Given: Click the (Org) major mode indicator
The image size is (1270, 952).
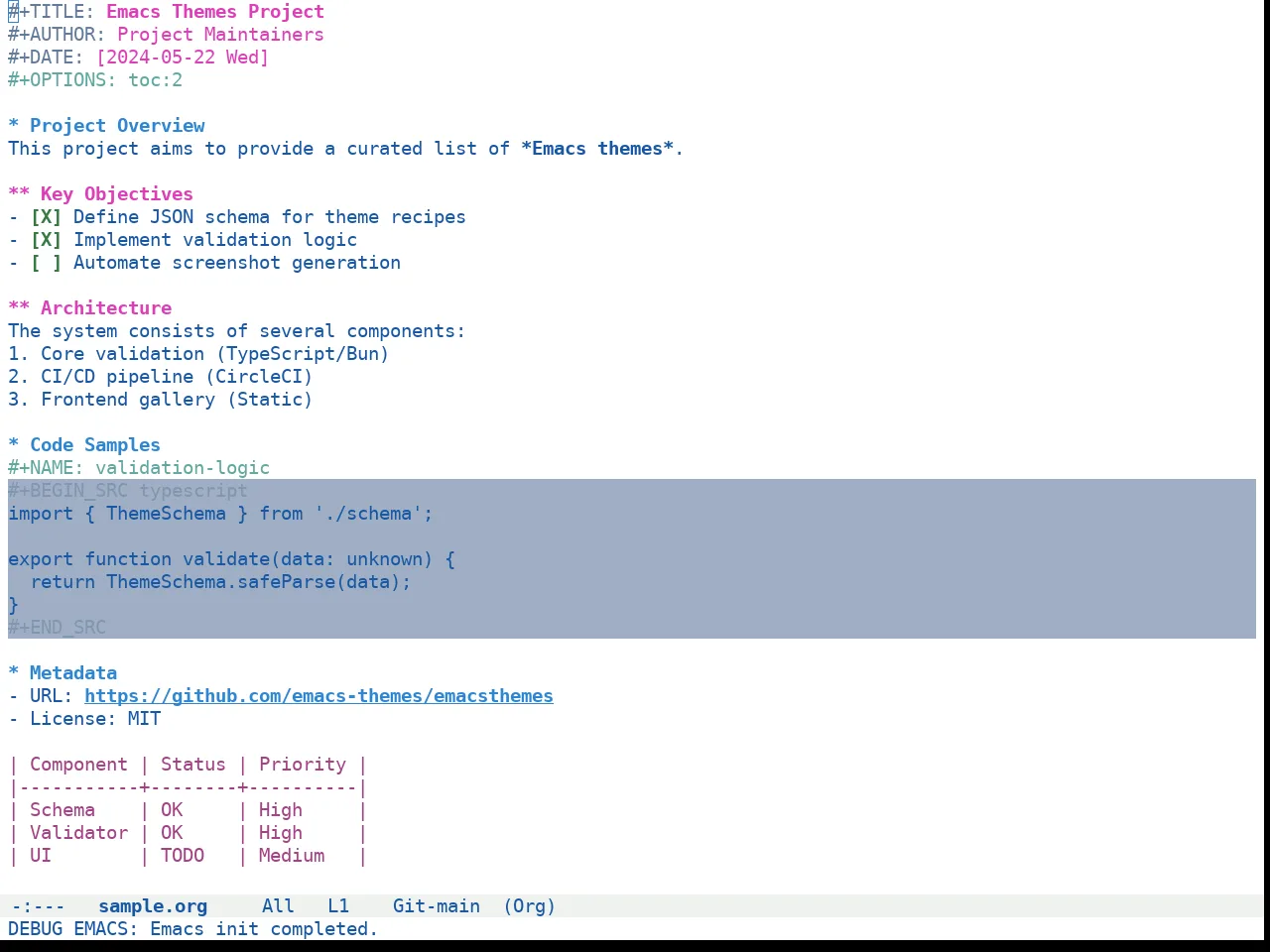Looking at the screenshot, I should pos(529,906).
